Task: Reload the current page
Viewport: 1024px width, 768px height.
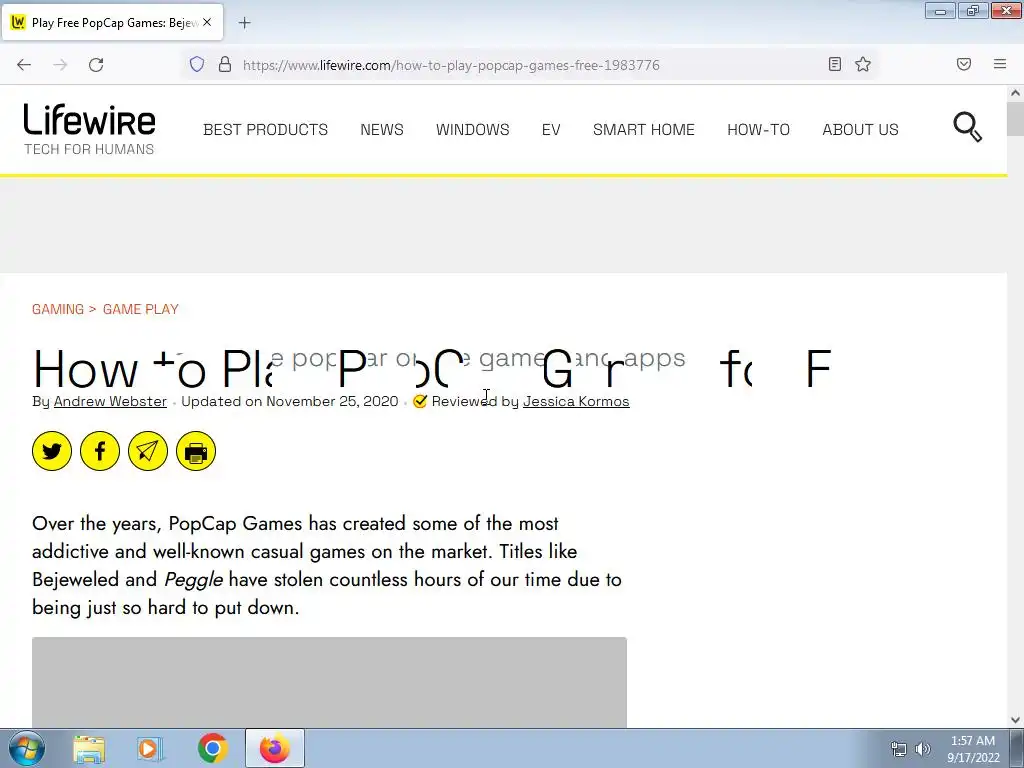Action: 96,65
